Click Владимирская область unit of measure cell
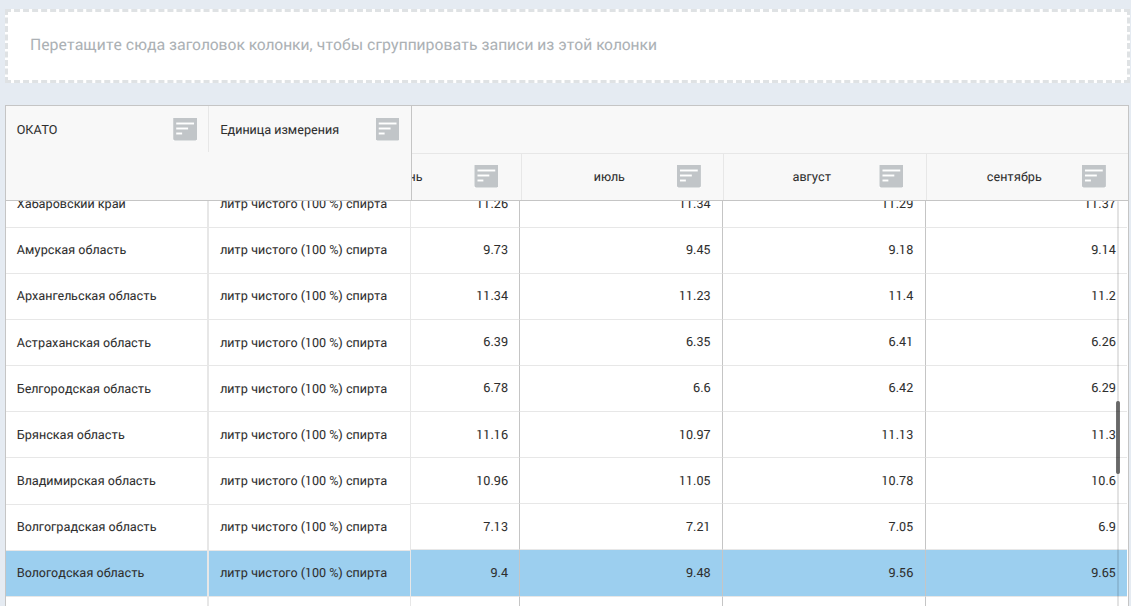 pyautogui.click(x=303, y=481)
